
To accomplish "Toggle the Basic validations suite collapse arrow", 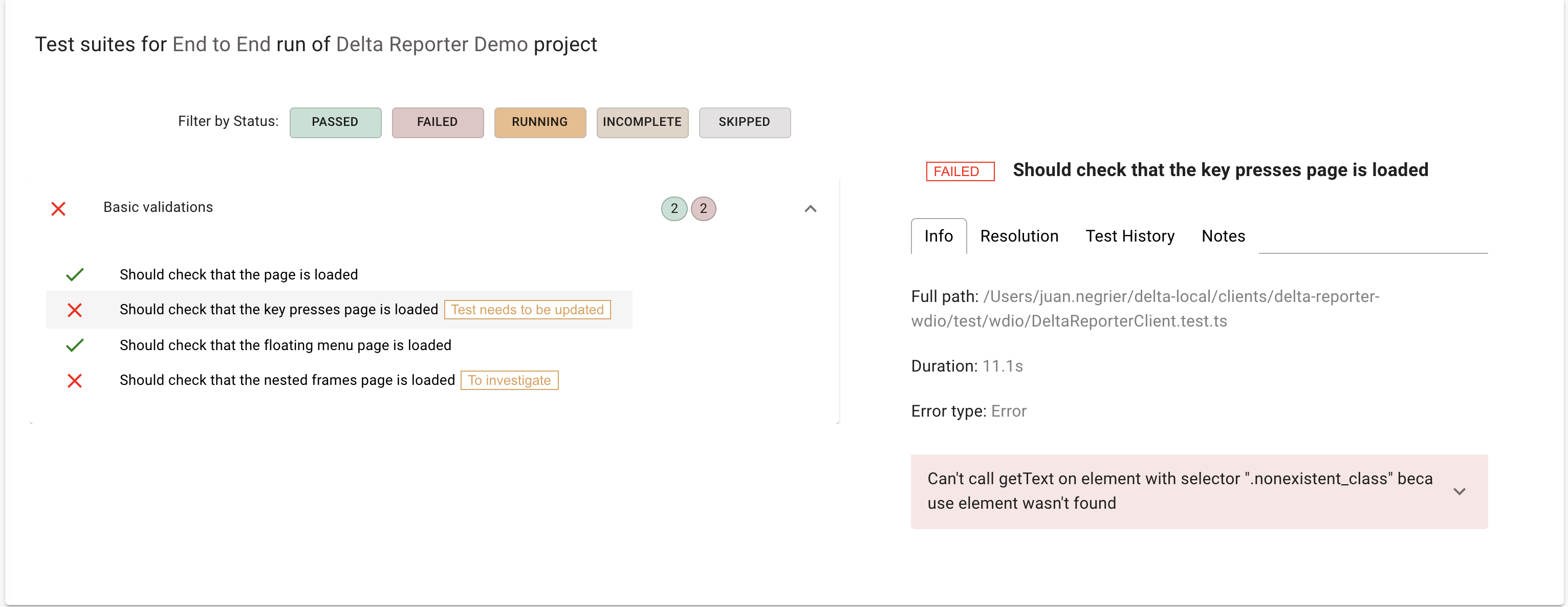I will pos(811,209).
